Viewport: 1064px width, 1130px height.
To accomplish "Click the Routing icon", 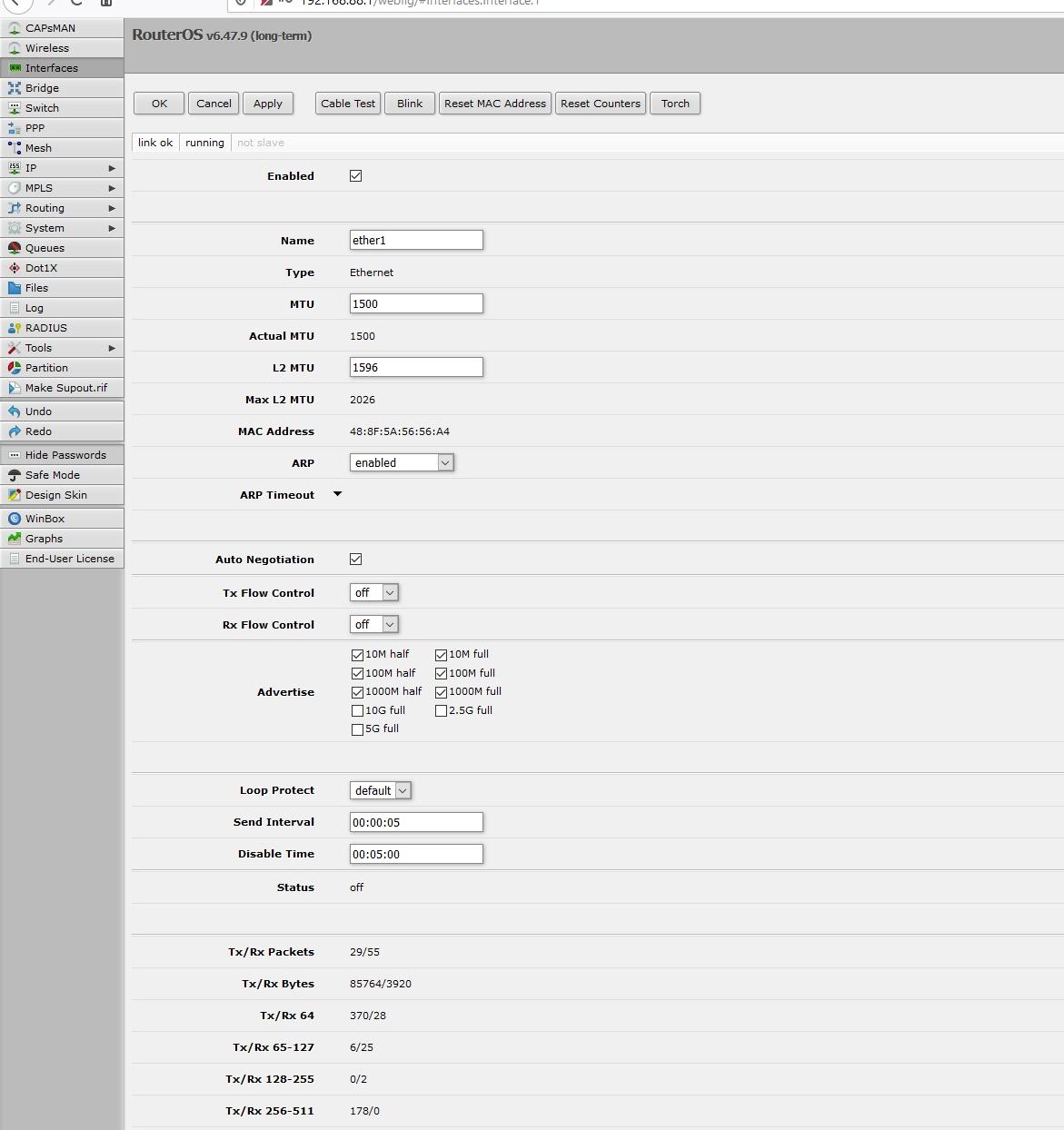I will tap(15, 208).
